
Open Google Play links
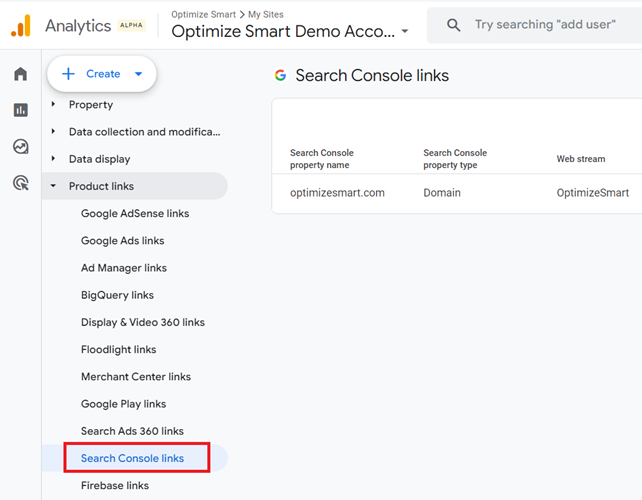click(123, 404)
